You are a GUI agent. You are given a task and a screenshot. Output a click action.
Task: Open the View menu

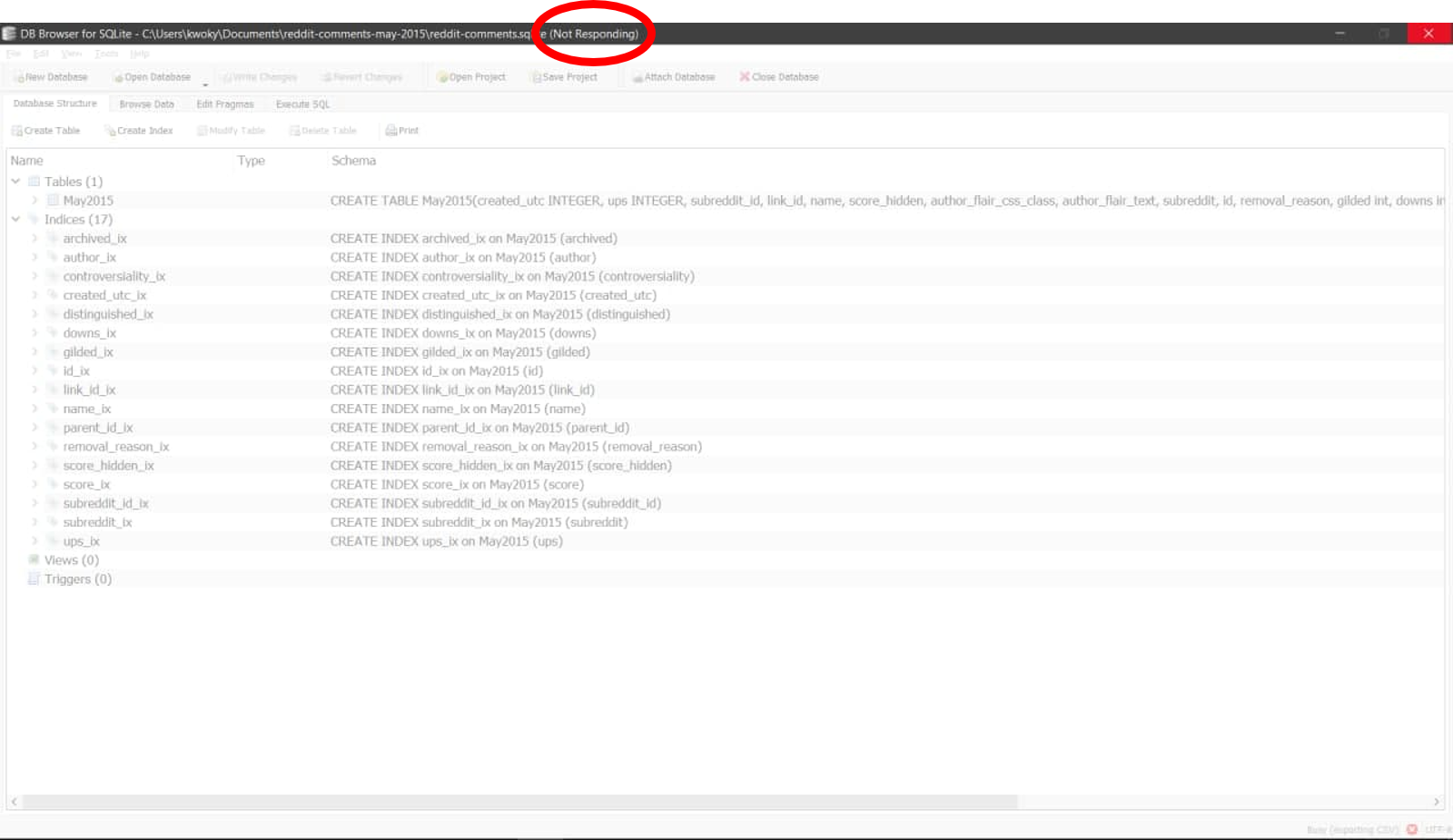coord(72,54)
